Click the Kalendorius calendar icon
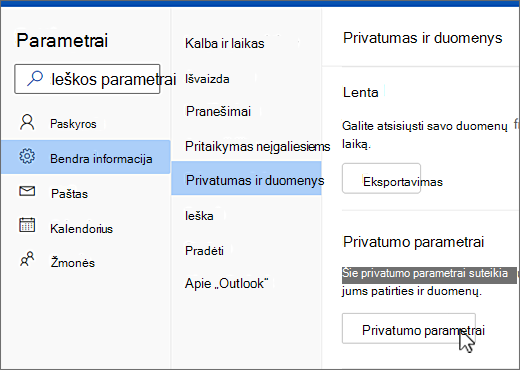The width and height of the screenshot is (520, 370). point(27,225)
